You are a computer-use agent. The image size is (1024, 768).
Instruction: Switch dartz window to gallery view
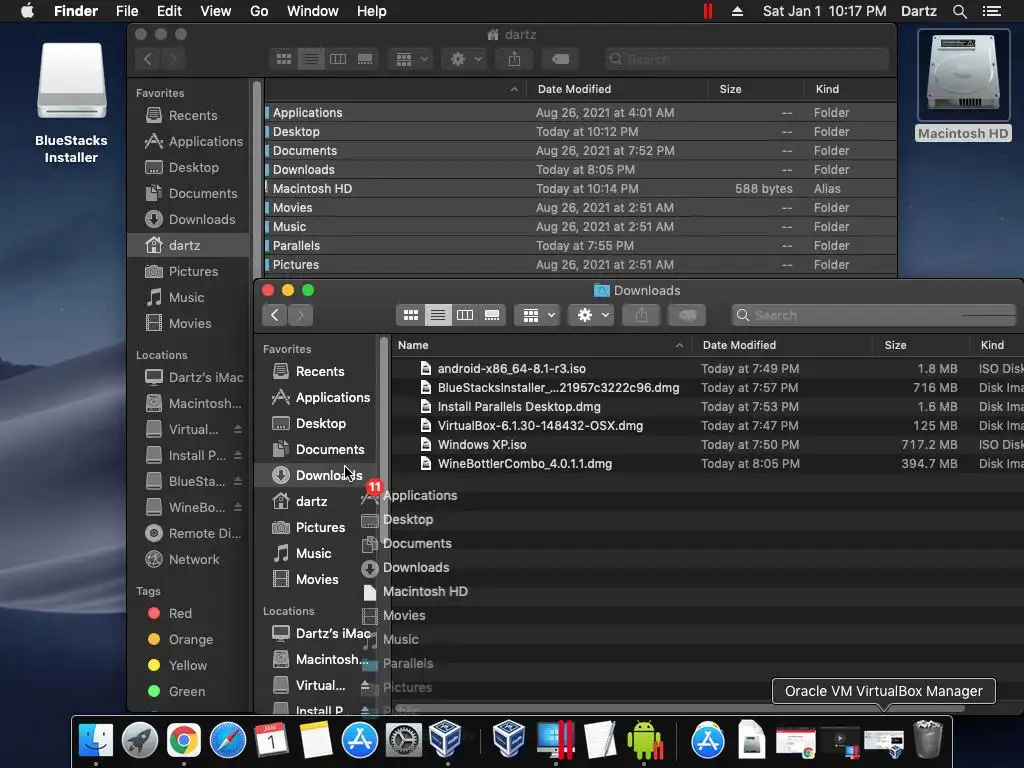click(x=365, y=59)
